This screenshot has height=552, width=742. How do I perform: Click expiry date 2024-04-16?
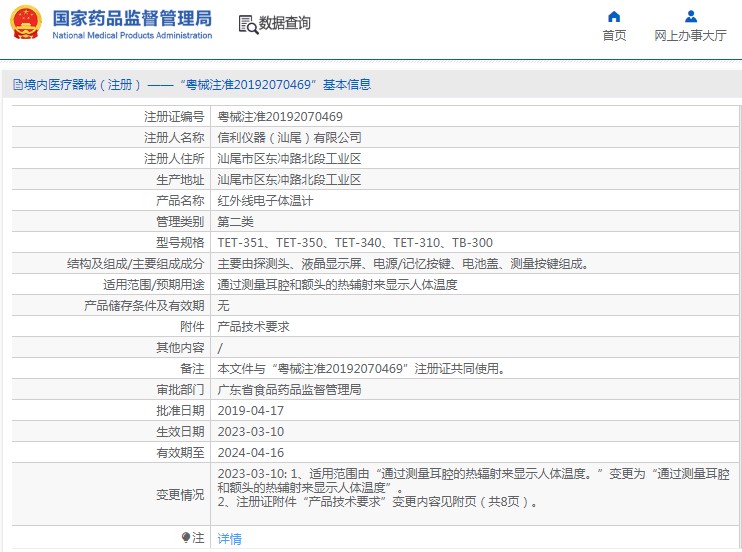(x=250, y=453)
